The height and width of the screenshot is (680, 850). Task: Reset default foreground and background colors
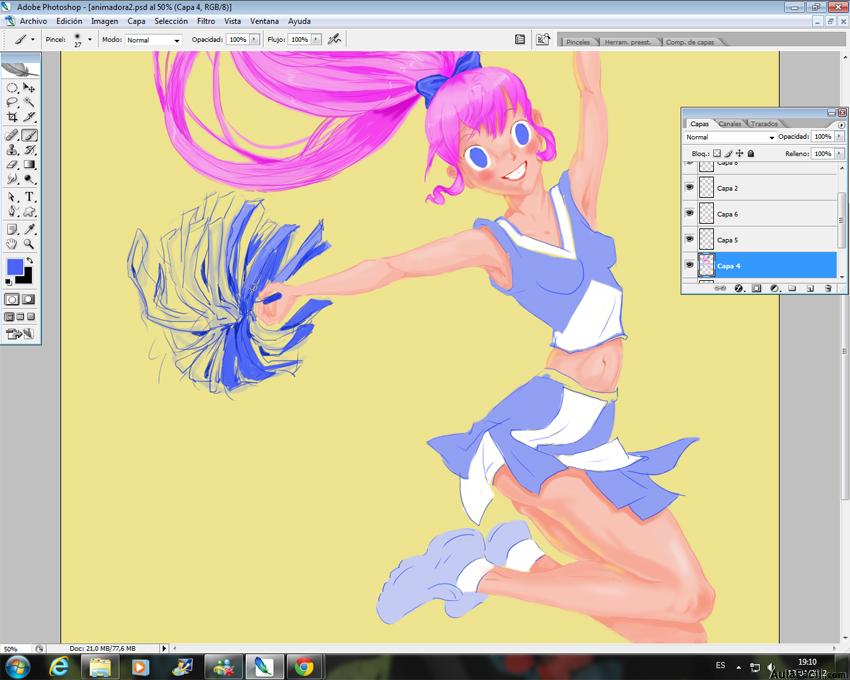(x=8, y=282)
